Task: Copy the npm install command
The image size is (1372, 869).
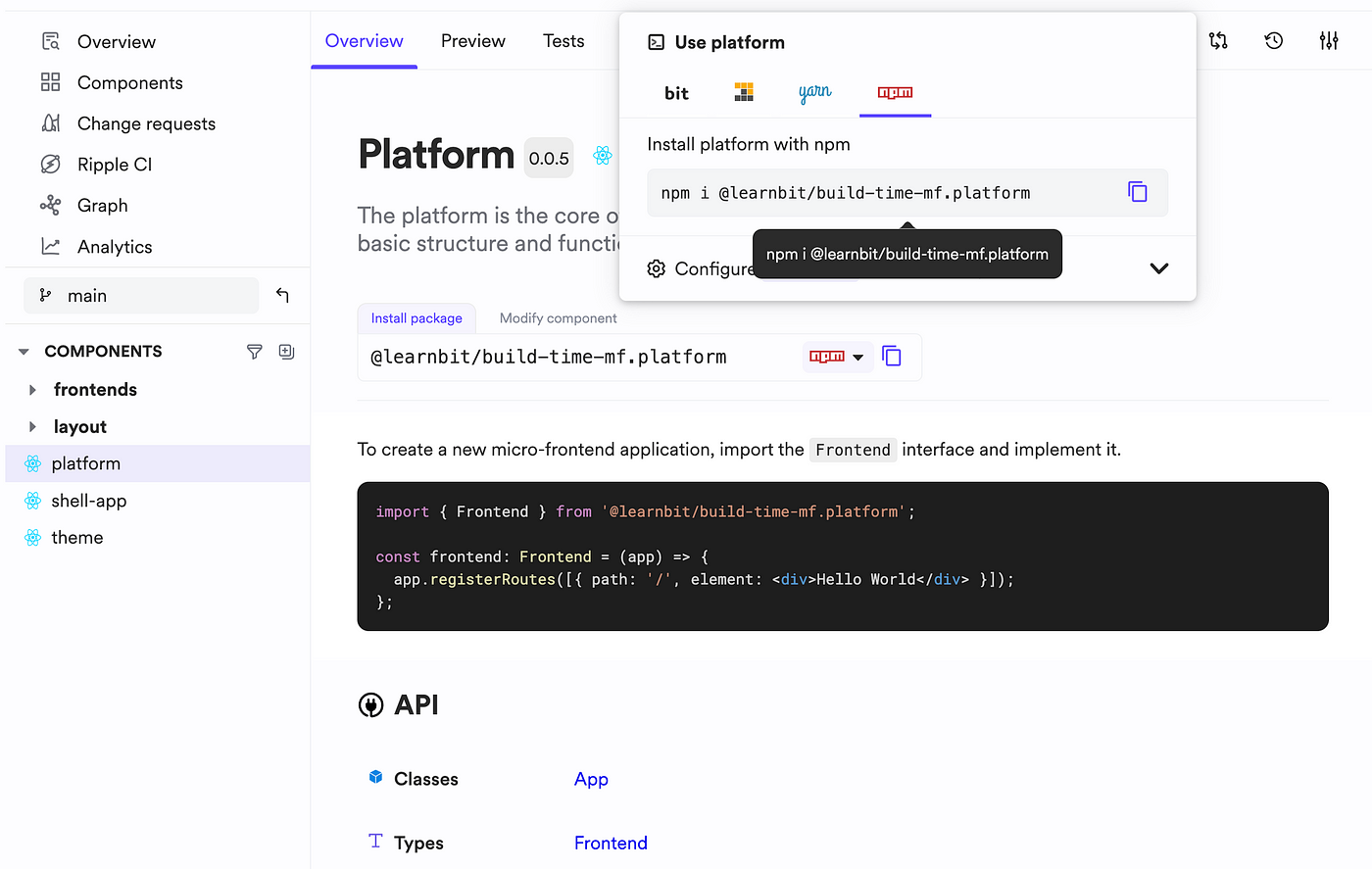Action: 1137,192
